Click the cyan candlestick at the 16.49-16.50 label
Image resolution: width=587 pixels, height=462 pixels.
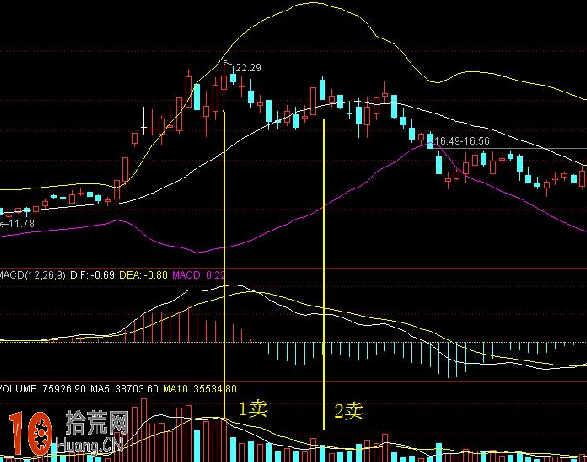[430, 140]
